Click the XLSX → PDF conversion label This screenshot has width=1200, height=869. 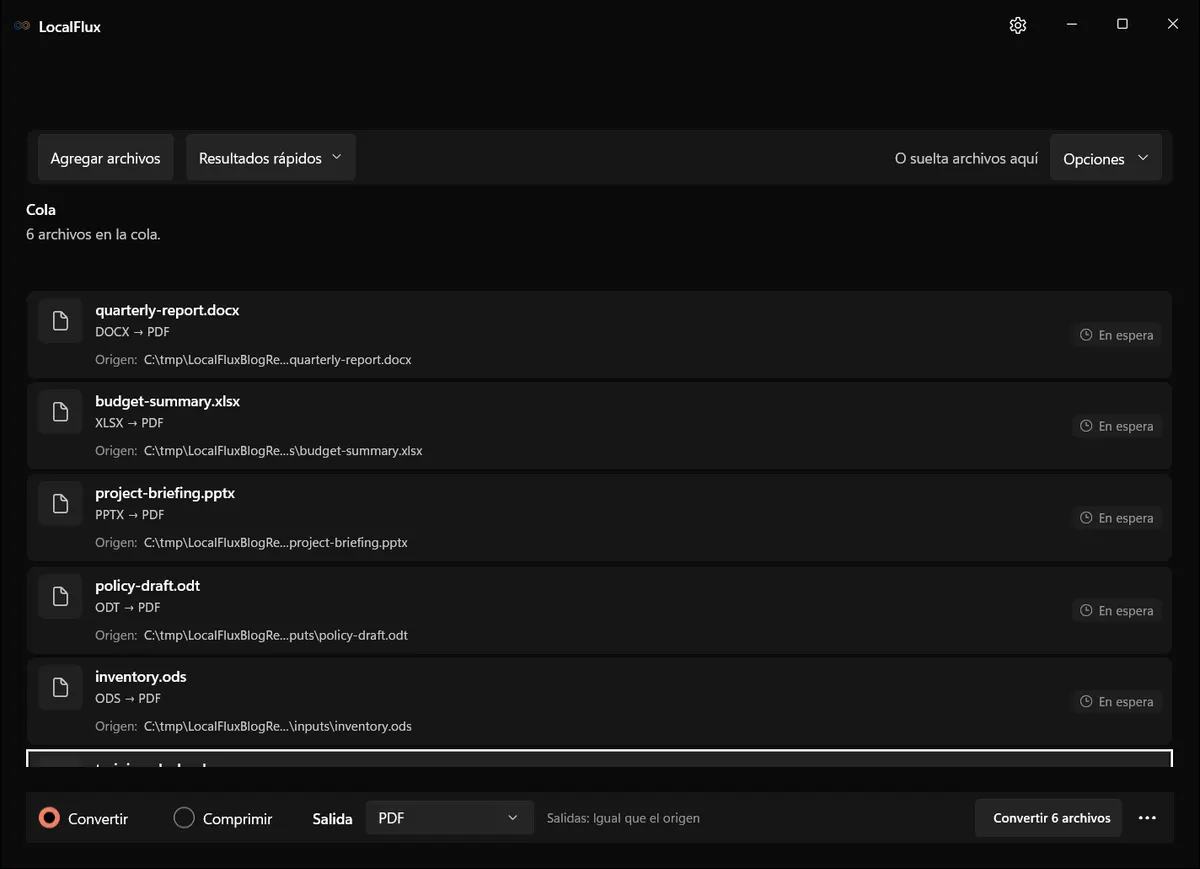coord(129,423)
